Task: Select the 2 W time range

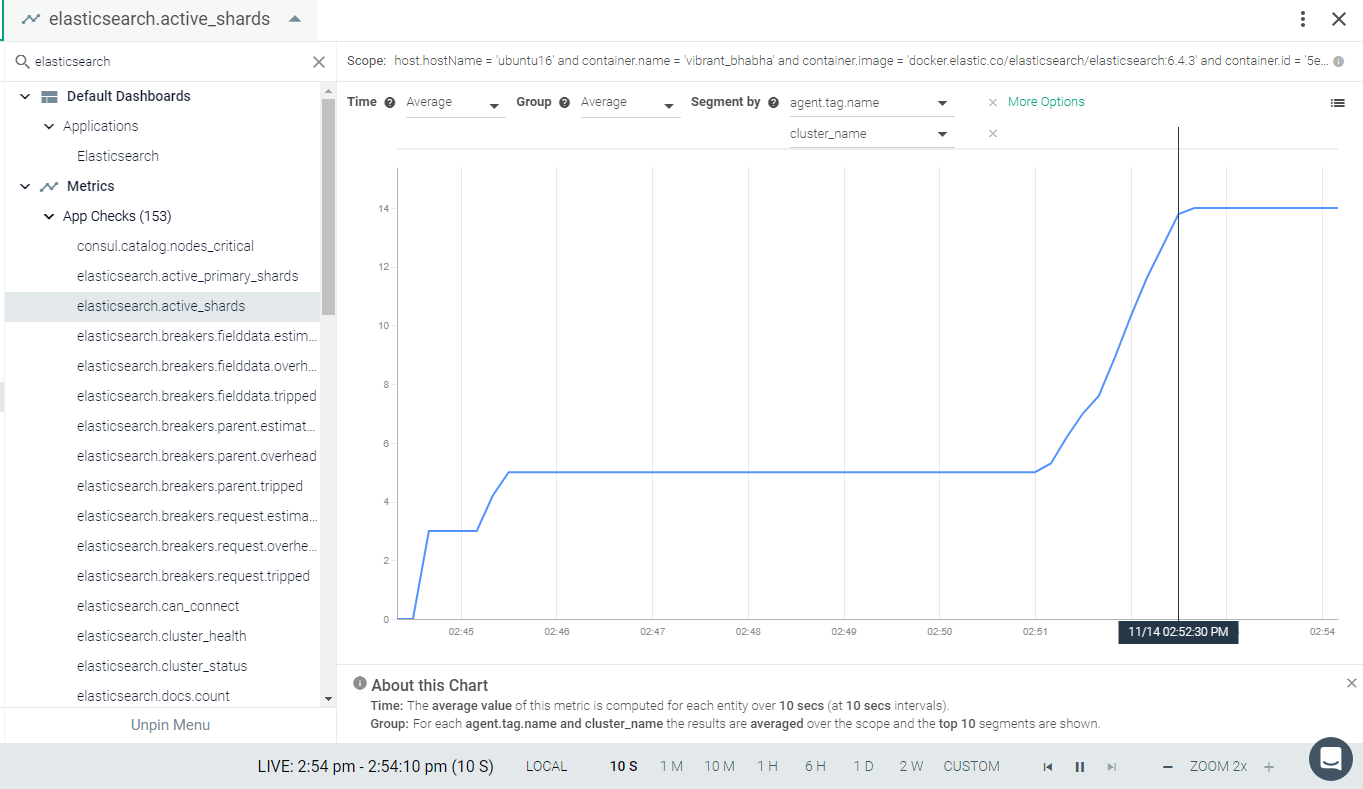Action: point(911,767)
